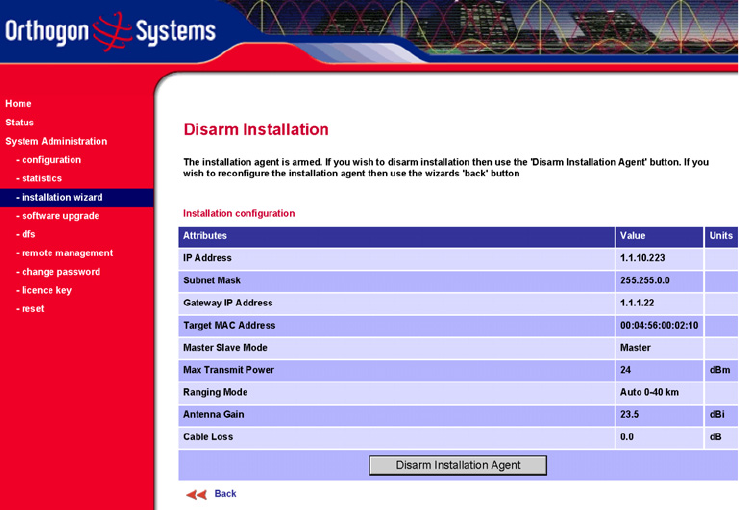Go to the Status page
Image resolution: width=739 pixels, height=510 pixels.
pos(19,123)
